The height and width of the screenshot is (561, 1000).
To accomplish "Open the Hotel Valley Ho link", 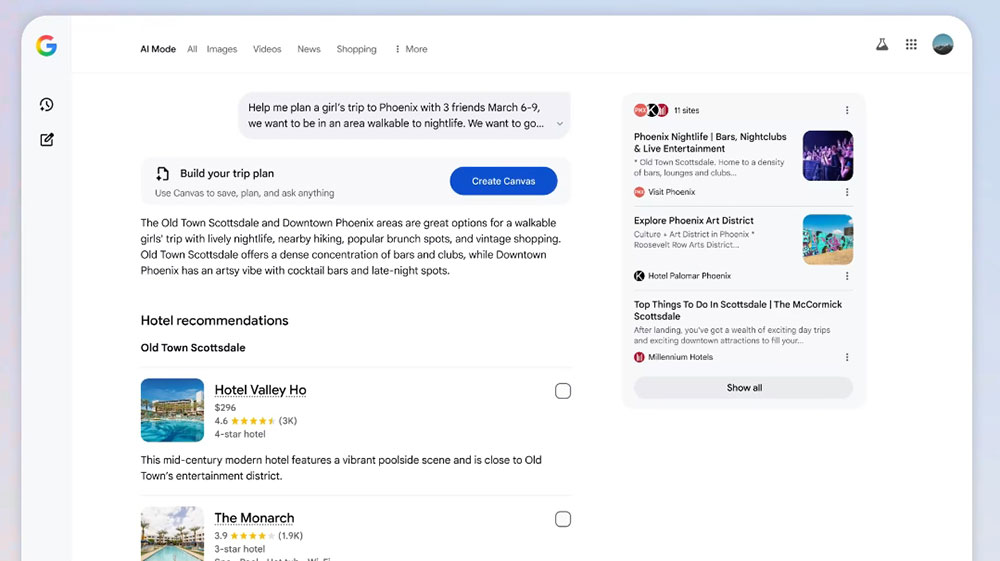I will coord(260,390).
